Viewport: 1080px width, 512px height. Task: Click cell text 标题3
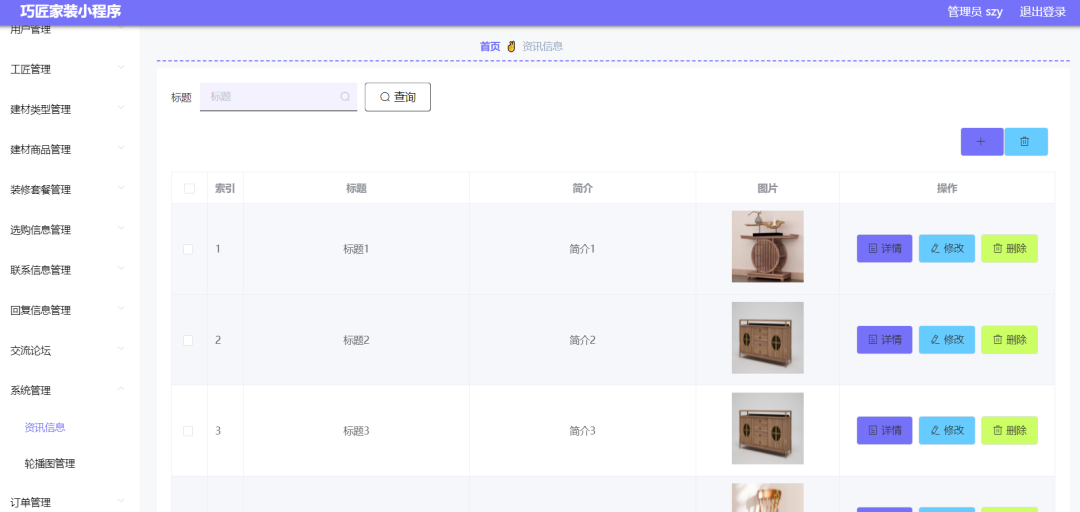click(357, 431)
